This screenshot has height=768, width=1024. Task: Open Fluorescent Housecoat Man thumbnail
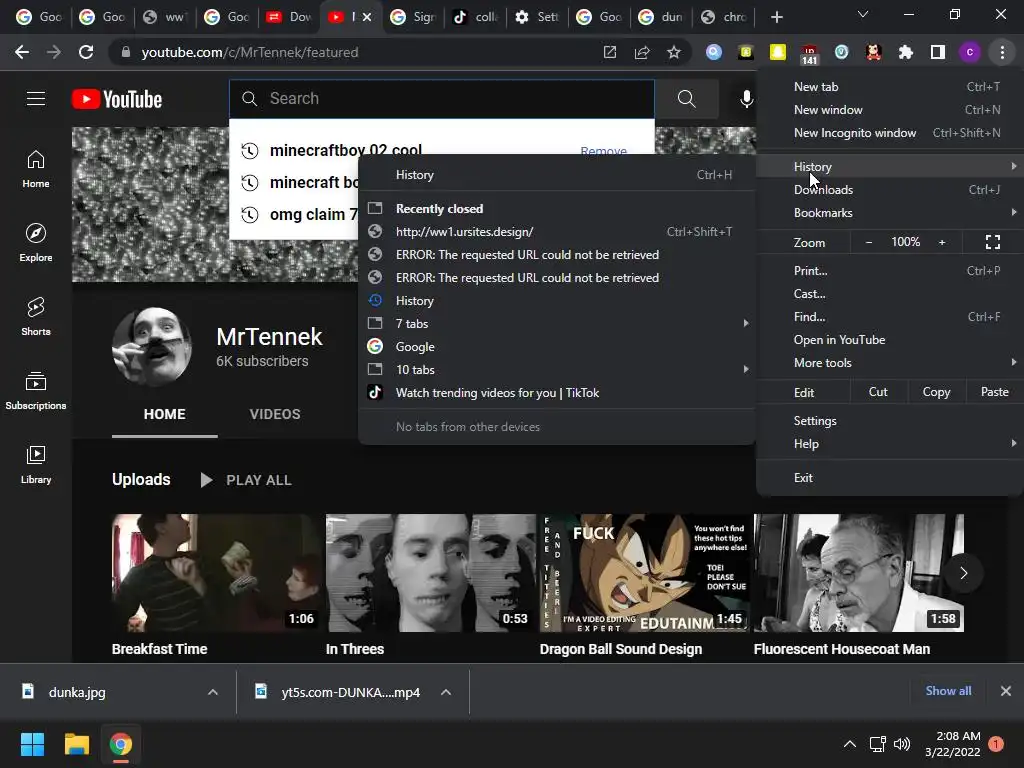[x=859, y=573]
